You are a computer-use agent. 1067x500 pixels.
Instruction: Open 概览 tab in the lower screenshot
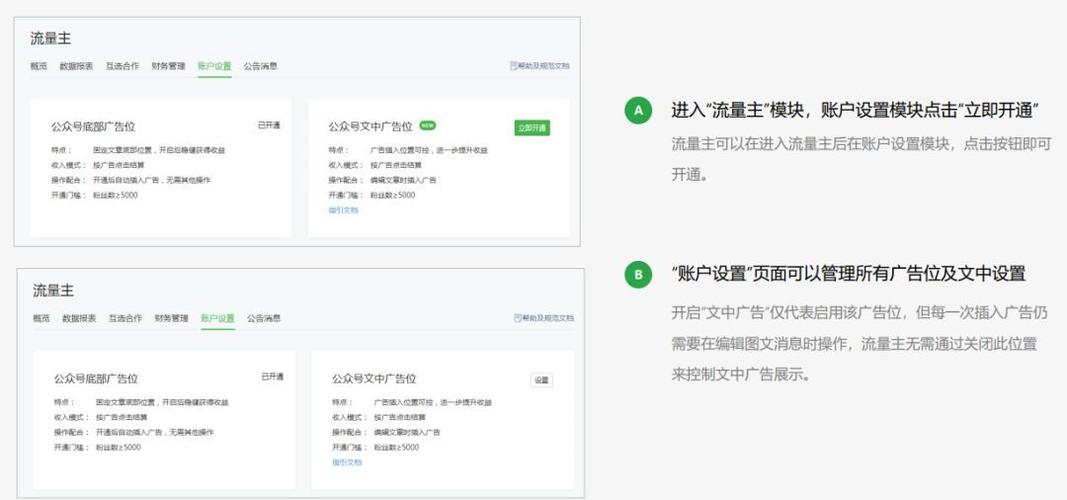pos(42,318)
